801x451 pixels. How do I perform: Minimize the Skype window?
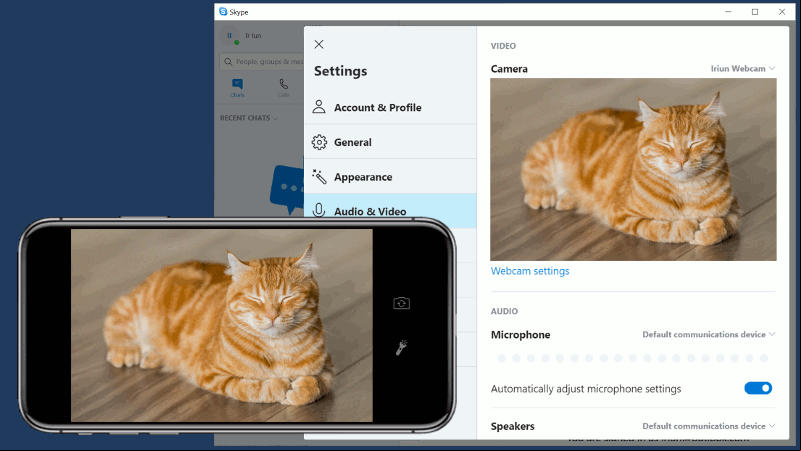click(728, 11)
